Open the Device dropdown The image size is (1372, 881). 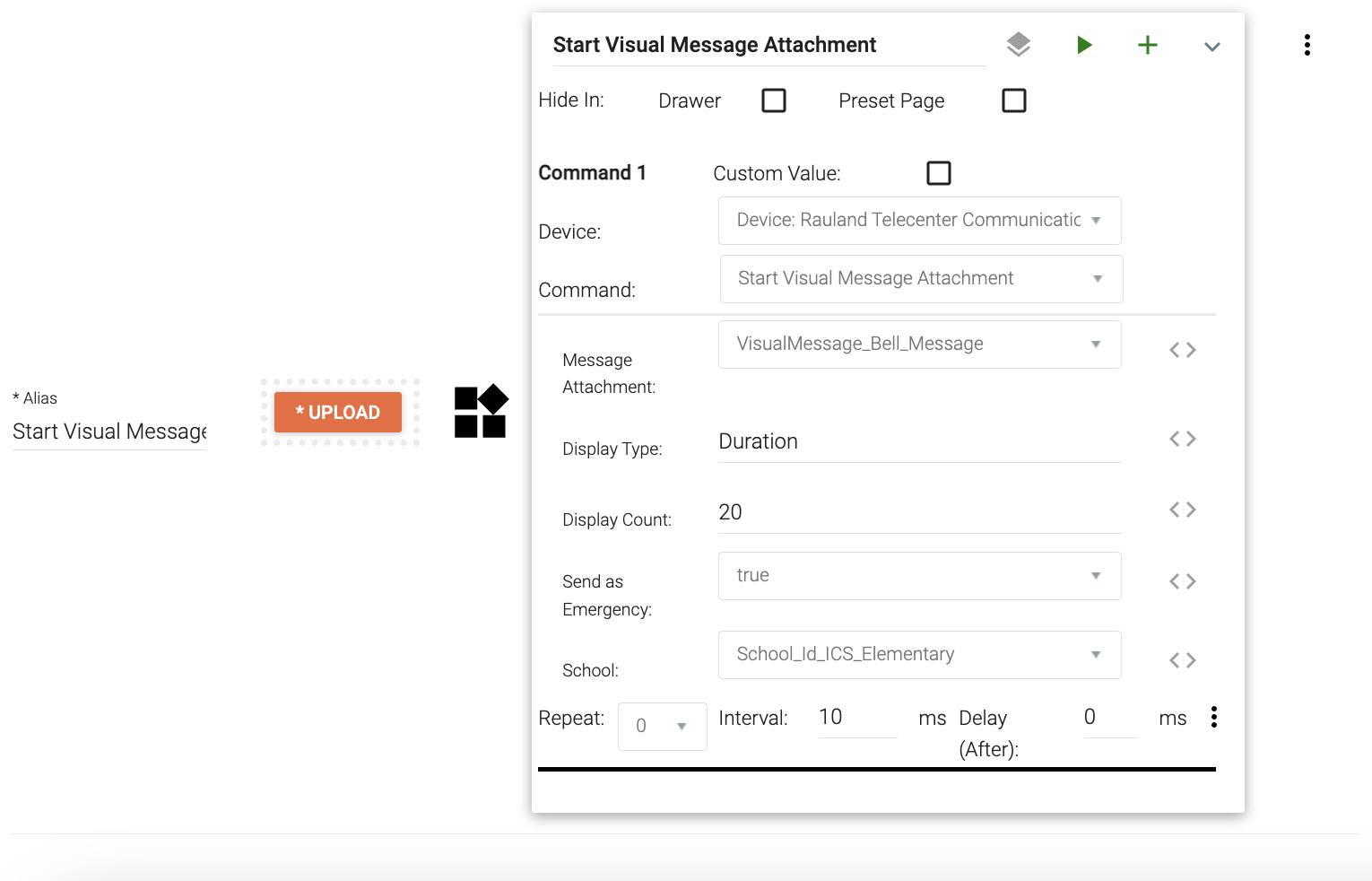[920, 221]
